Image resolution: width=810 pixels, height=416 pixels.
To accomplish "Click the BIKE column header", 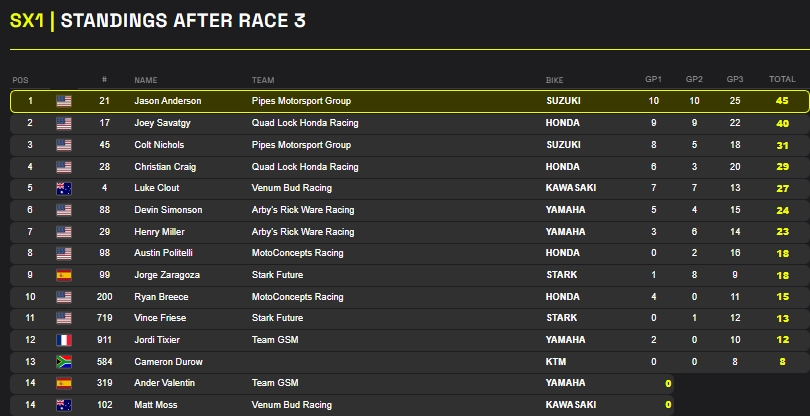I will click(555, 79).
